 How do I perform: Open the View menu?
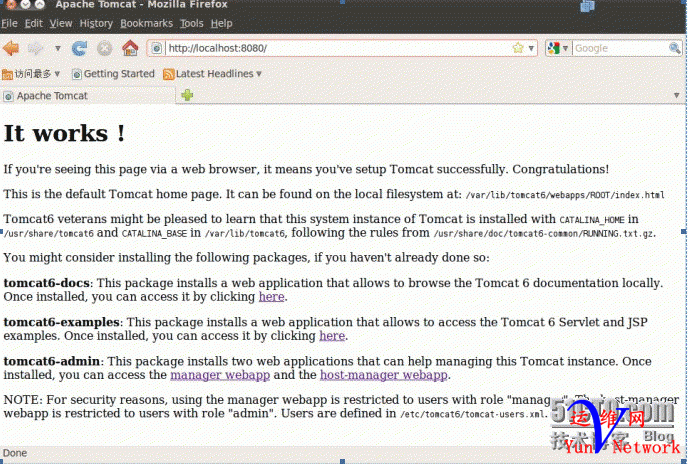tap(61, 23)
